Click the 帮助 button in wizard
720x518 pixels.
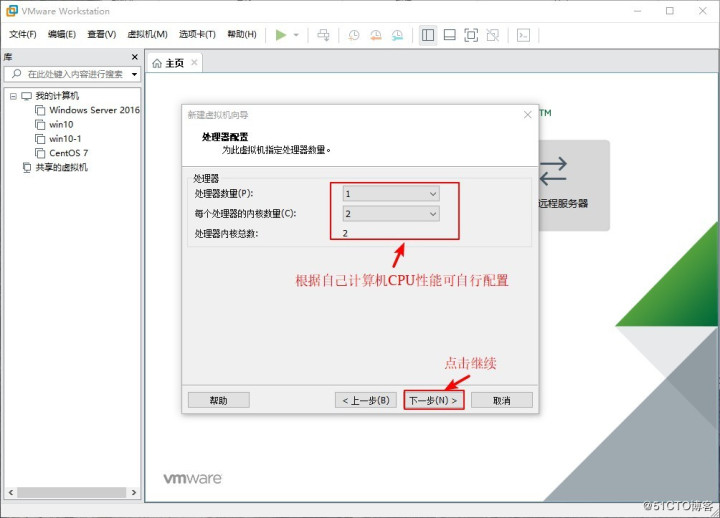(x=219, y=400)
